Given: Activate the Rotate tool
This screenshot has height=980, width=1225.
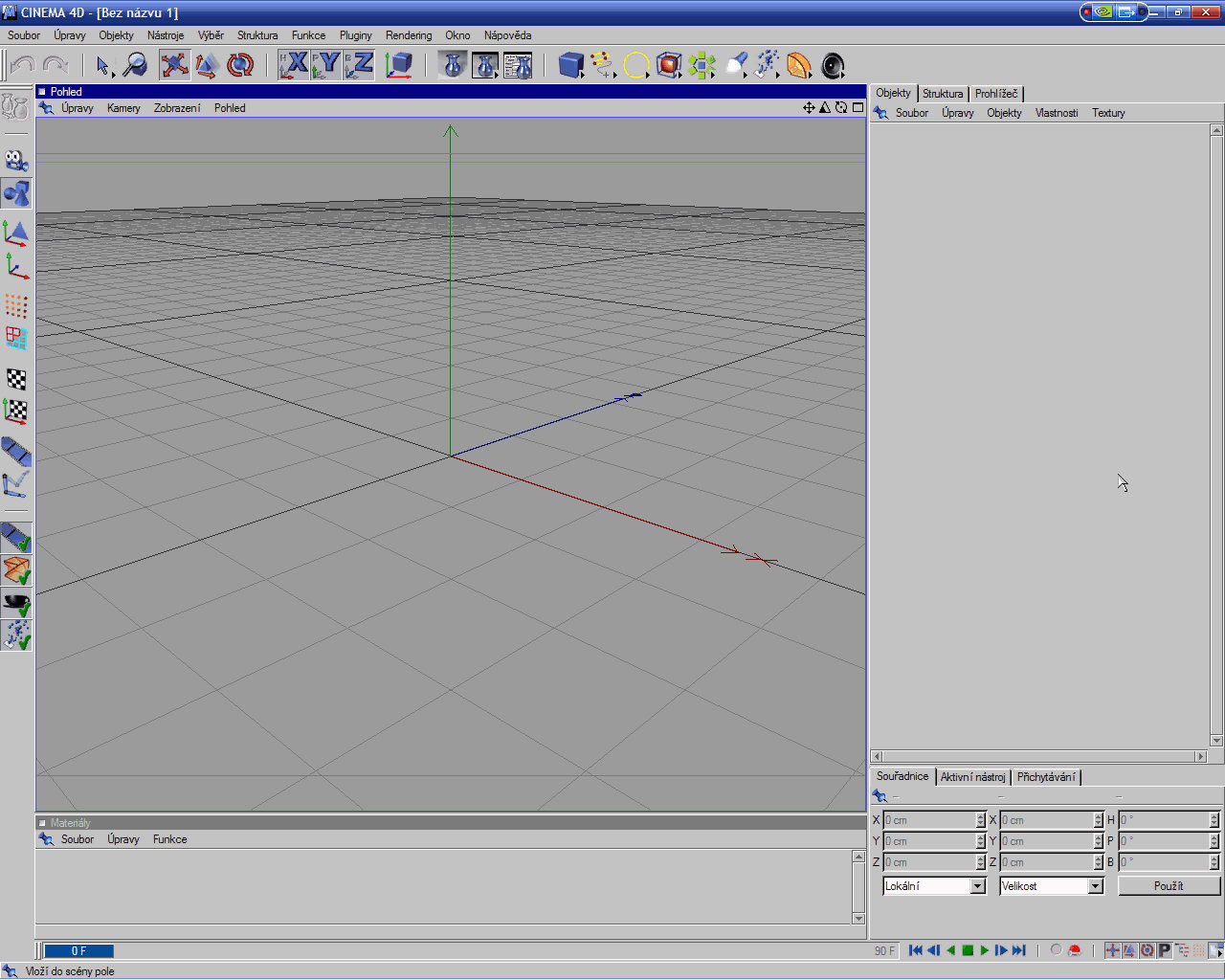Looking at the screenshot, I should click(x=240, y=65).
